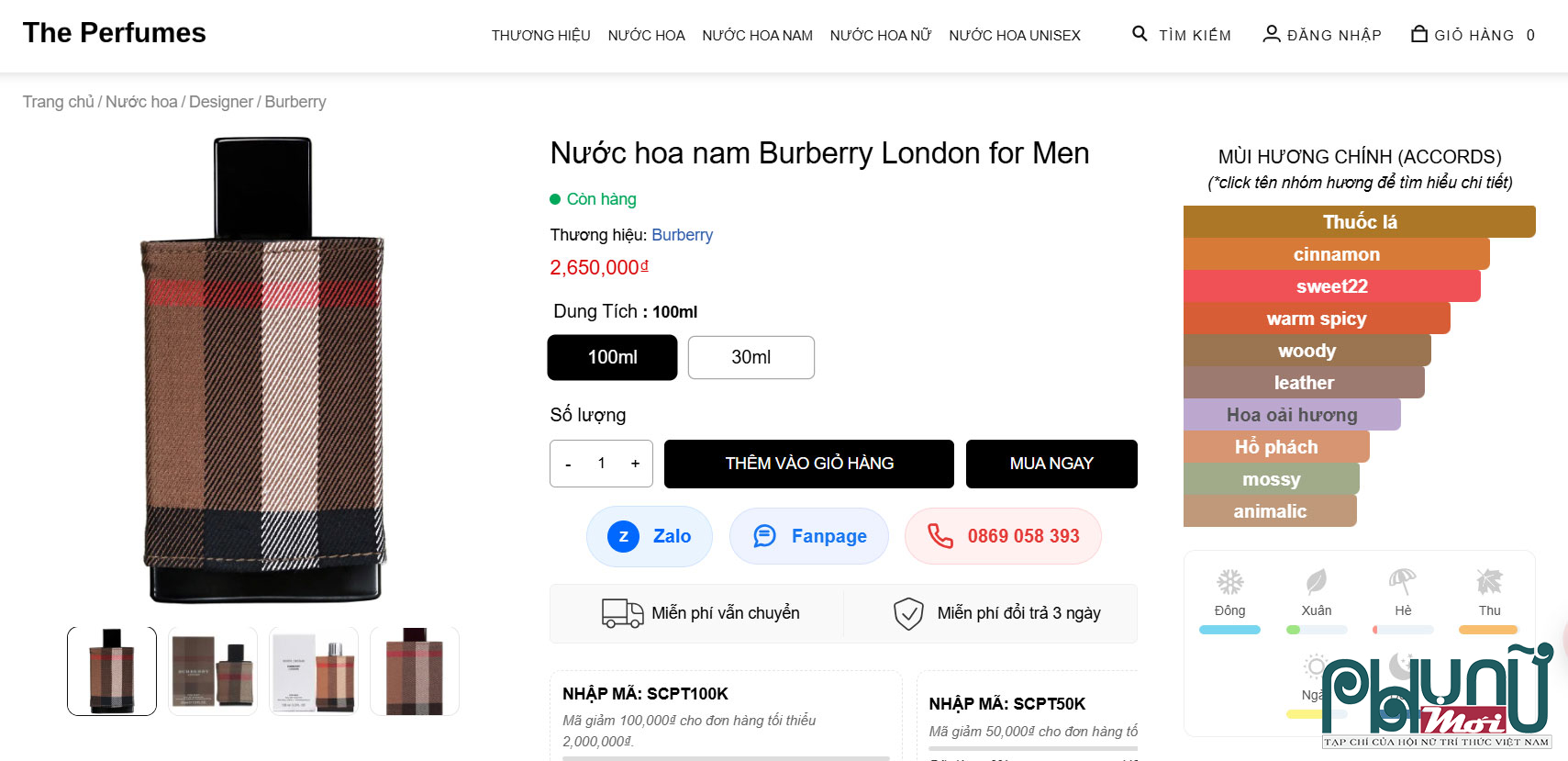
Task: Open the GIỎ HÀNG shopping cart icon
Action: (x=1418, y=33)
